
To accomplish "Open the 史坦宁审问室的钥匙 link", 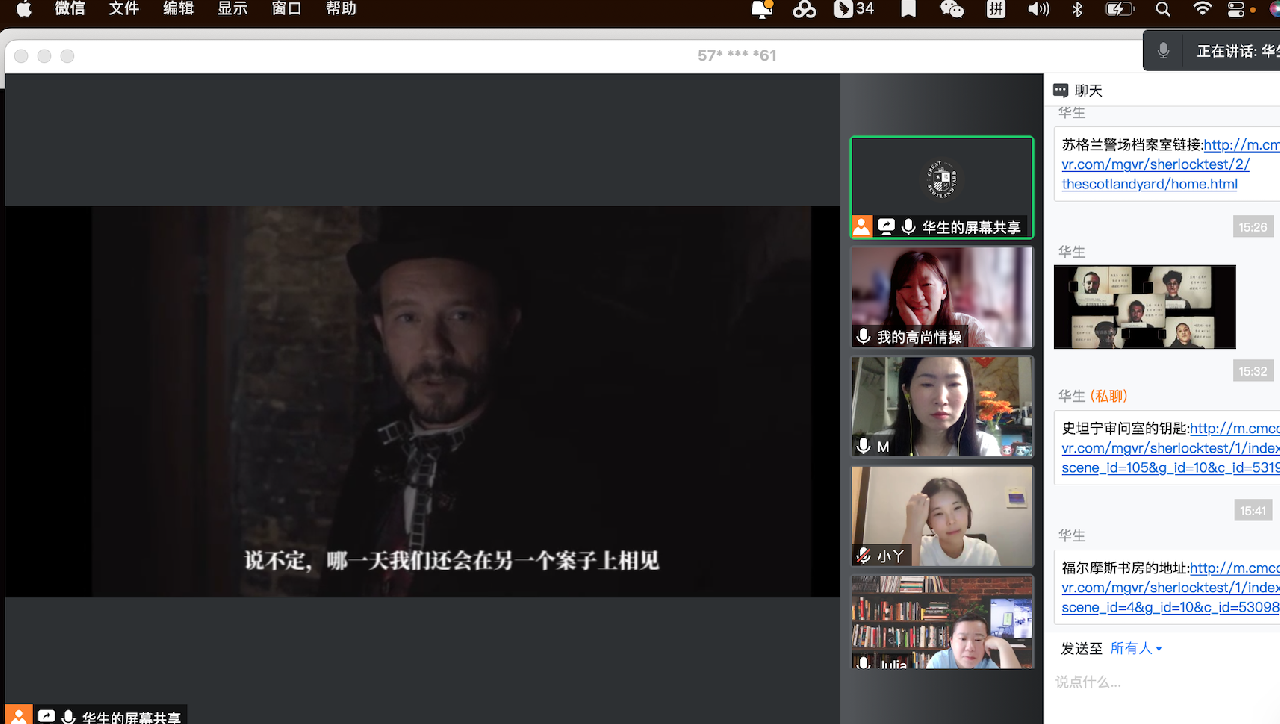I will [x=1171, y=448].
